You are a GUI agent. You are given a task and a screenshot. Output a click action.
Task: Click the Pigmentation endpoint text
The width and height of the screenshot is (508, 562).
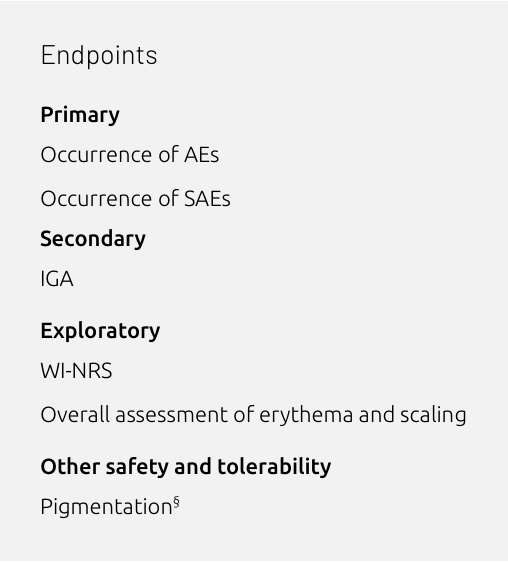click(x=106, y=507)
